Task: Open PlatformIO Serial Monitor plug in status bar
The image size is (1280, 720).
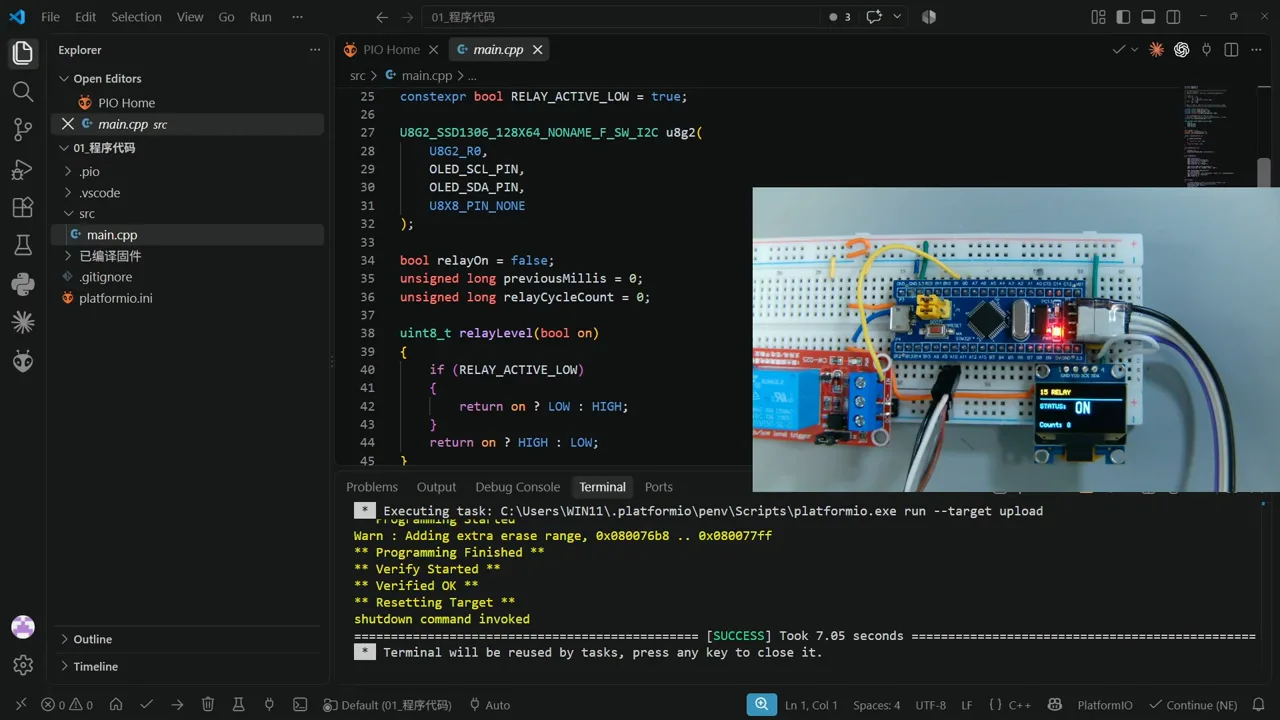Action: click(x=269, y=705)
